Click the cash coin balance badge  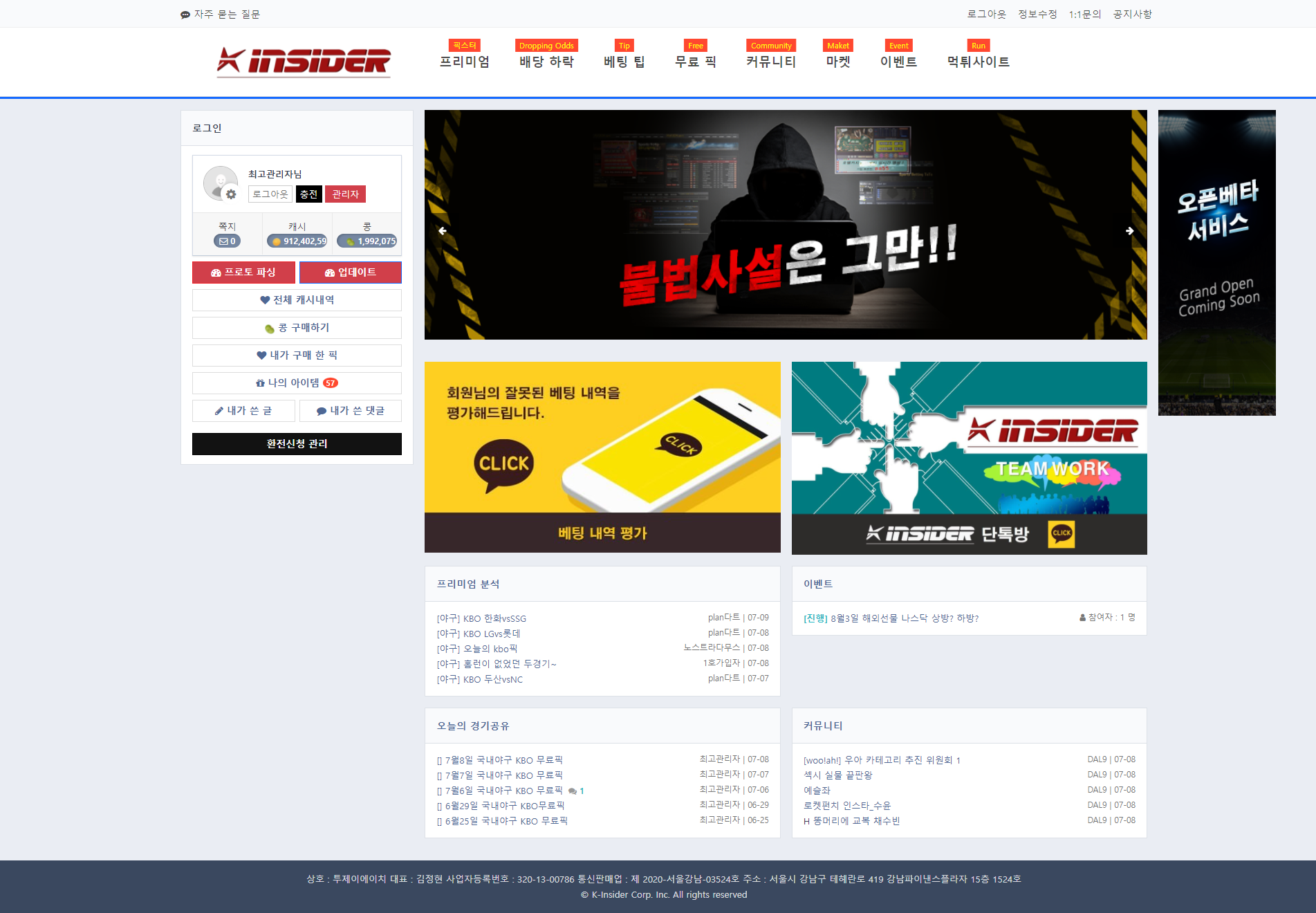pos(297,241)
